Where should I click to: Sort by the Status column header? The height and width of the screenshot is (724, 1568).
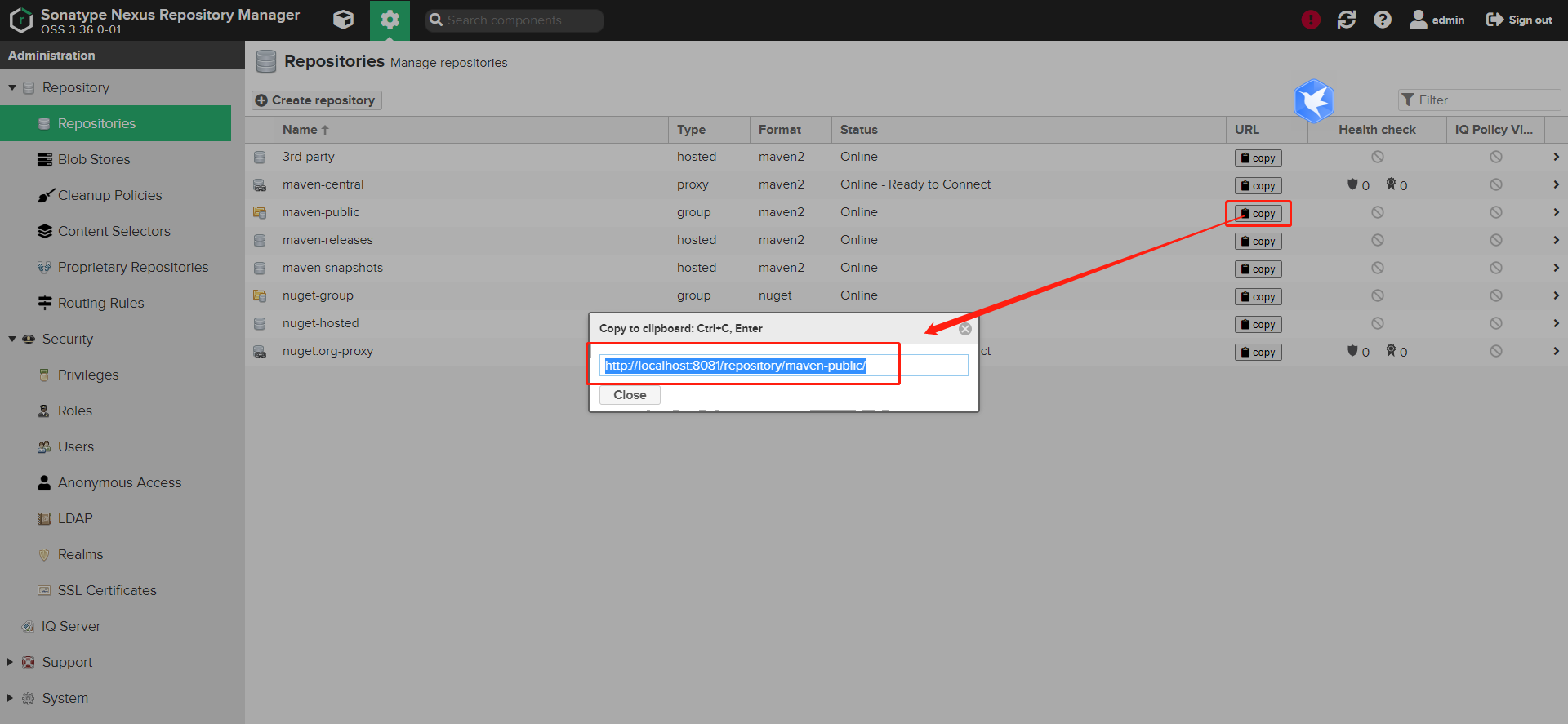pos(1028,130)
